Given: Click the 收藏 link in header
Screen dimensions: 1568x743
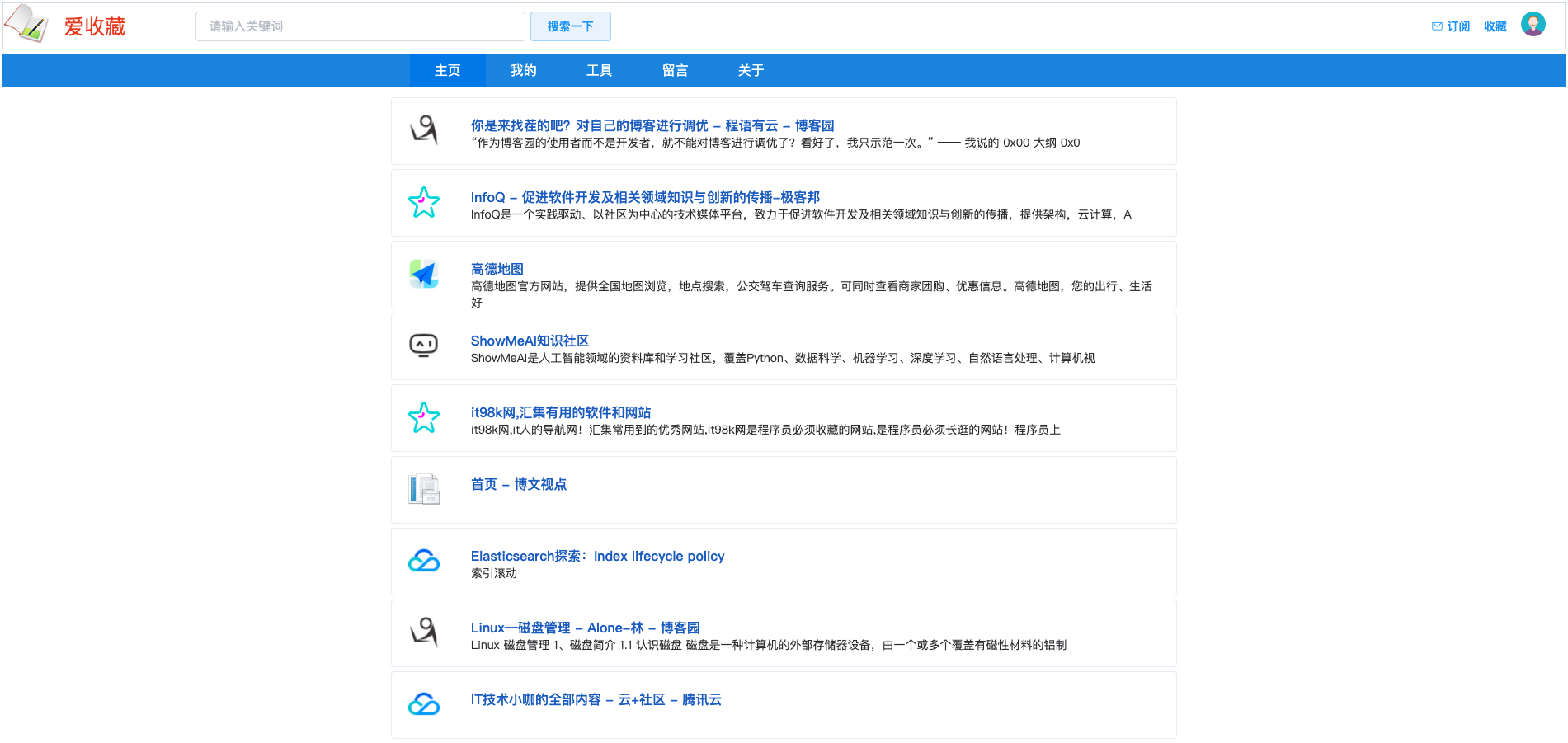Looking at the screenshot, I should point(1495,26).
